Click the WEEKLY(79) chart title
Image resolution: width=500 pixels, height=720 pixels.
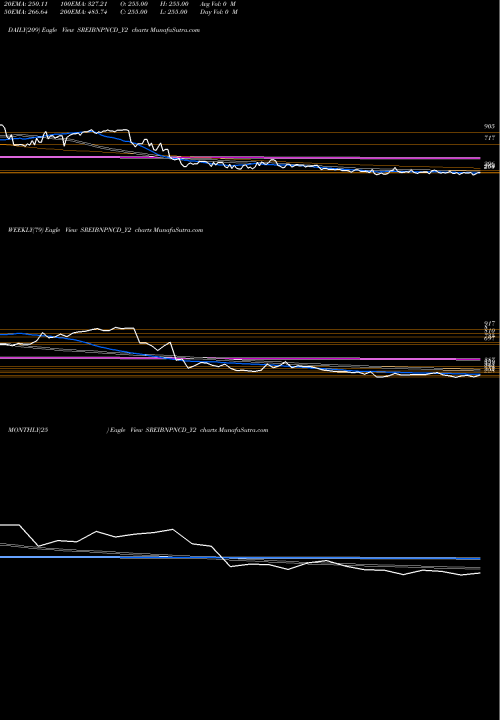105,230
